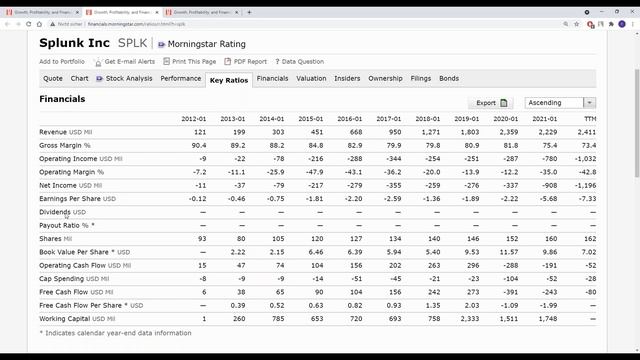
Task: Switch to the first browser tab
Action: (42, 12)
